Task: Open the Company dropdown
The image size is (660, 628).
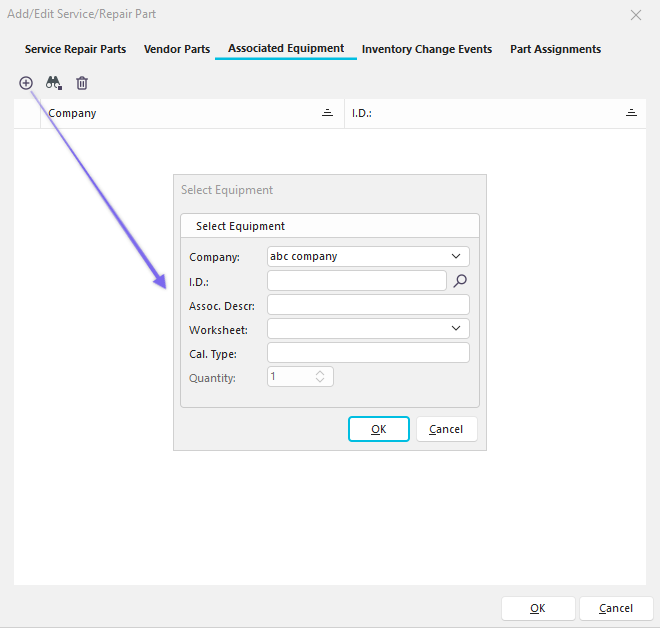Action: point(457,257)
